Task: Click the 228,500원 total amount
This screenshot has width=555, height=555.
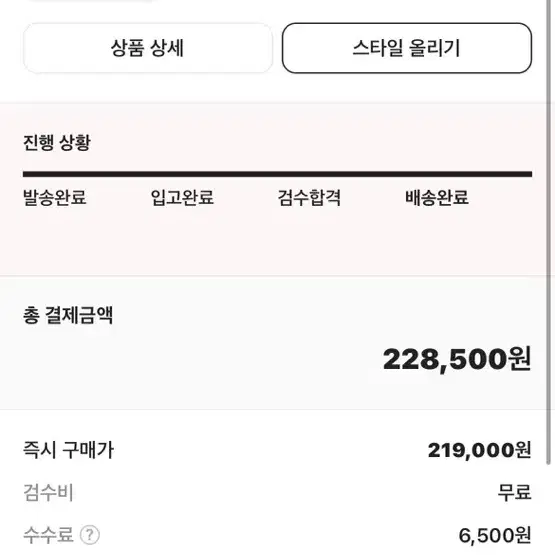Action: tap(457, 359)
